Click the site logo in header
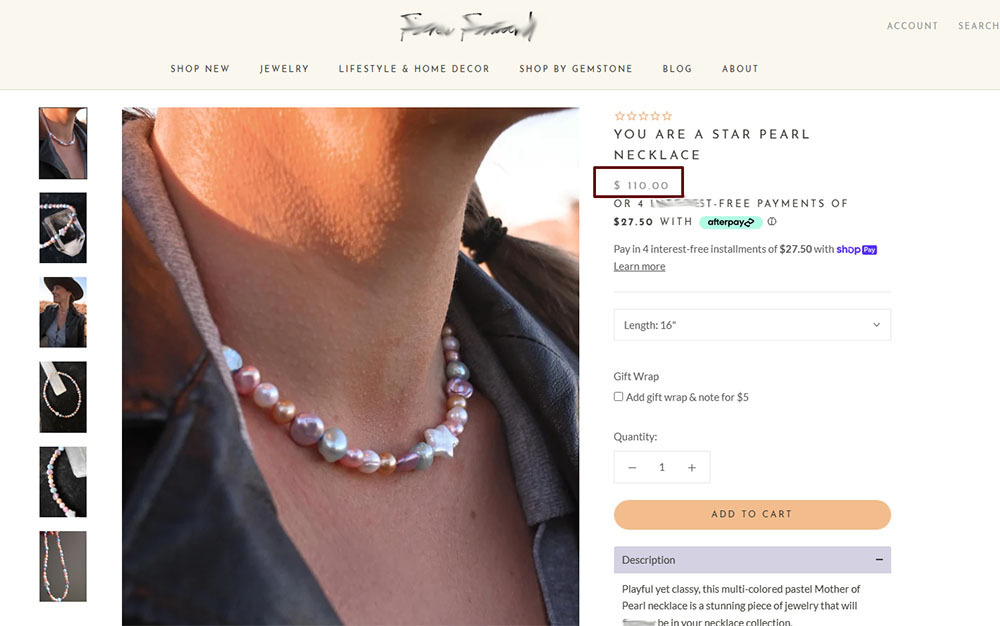 point(468,27)
